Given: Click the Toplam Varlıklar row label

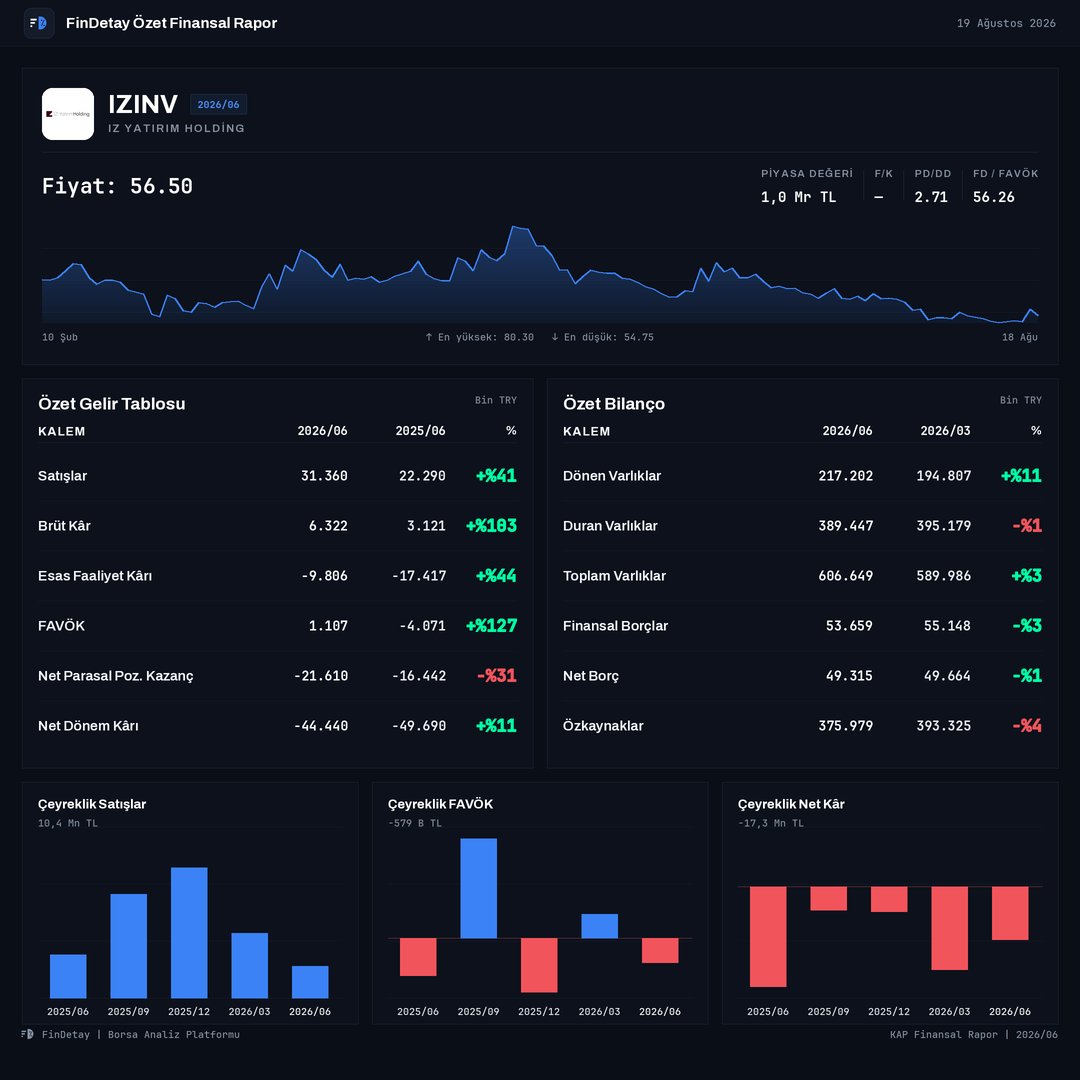Looking at the screenshot, I should [614, 576].
